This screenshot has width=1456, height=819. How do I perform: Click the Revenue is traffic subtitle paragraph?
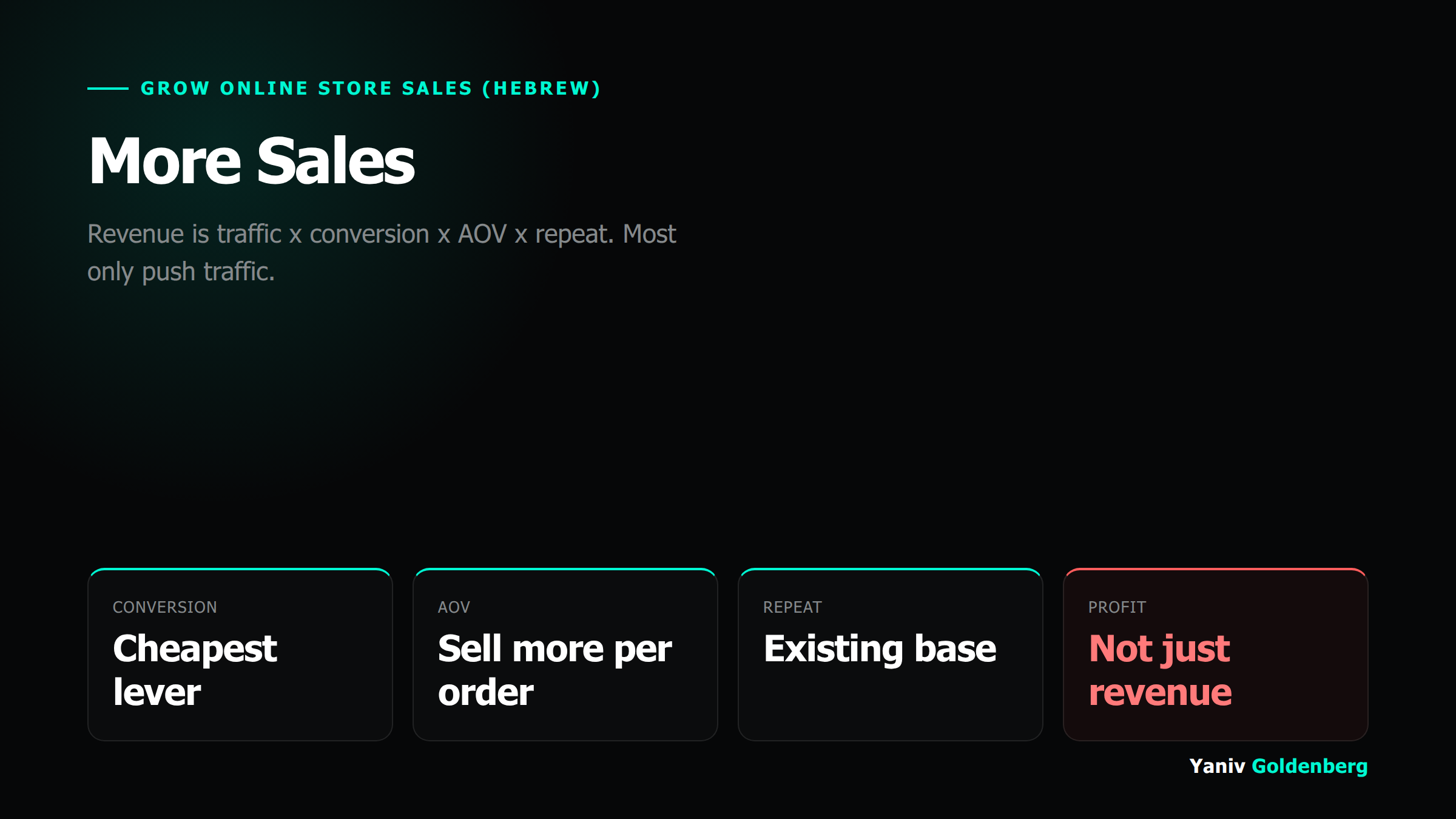click(x=382, y=253)
